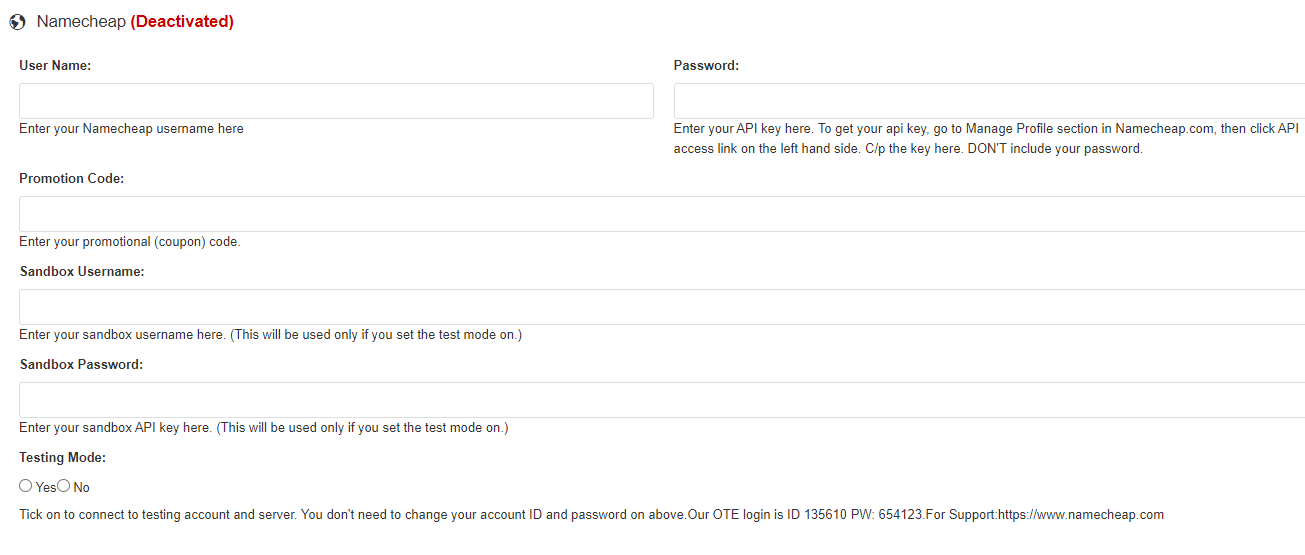This screenshot has height=555, width=1305.
Task: Focus the User Name input field
Action: click(x=336, y=101)
